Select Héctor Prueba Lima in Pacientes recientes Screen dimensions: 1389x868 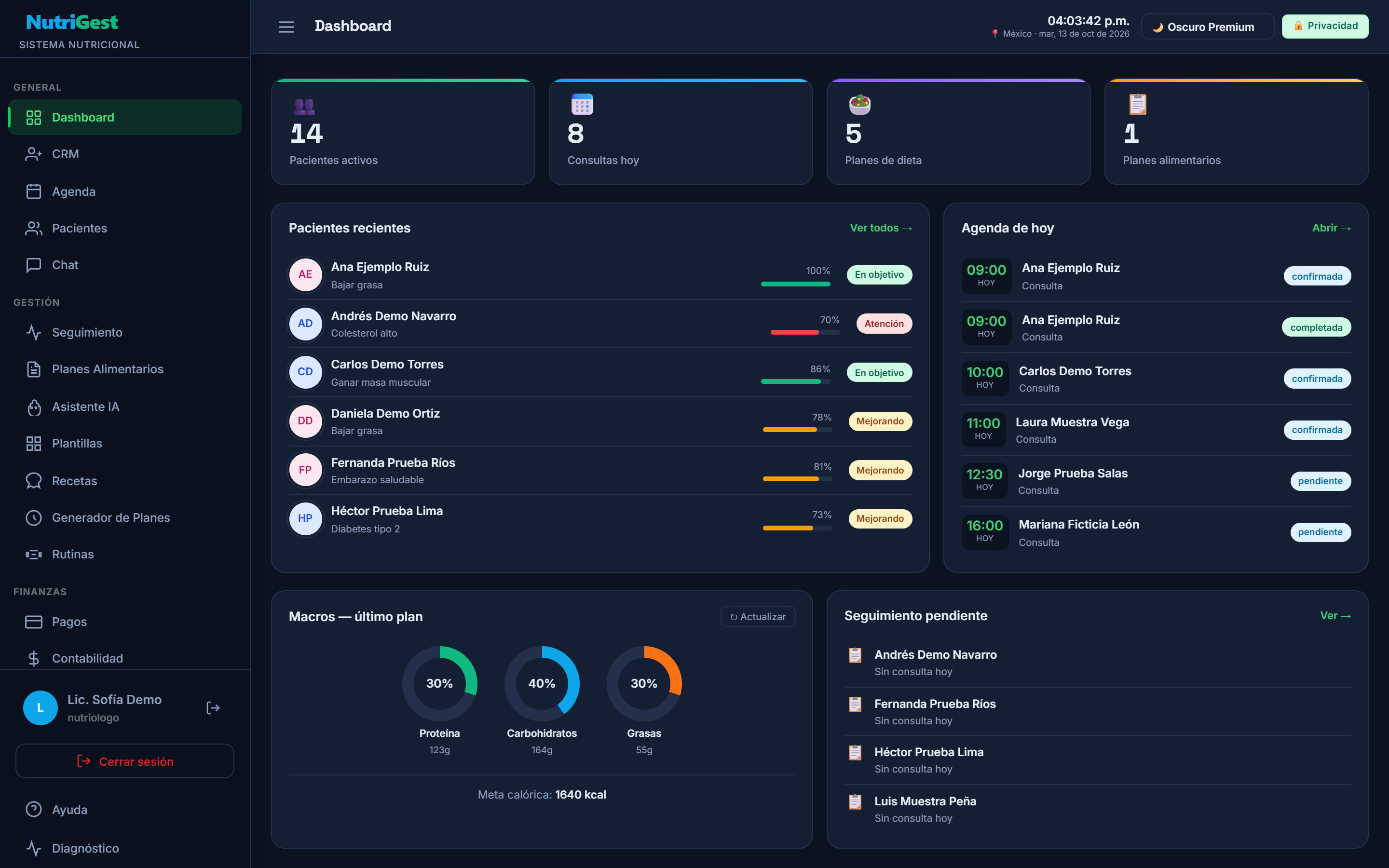[600, 519]
